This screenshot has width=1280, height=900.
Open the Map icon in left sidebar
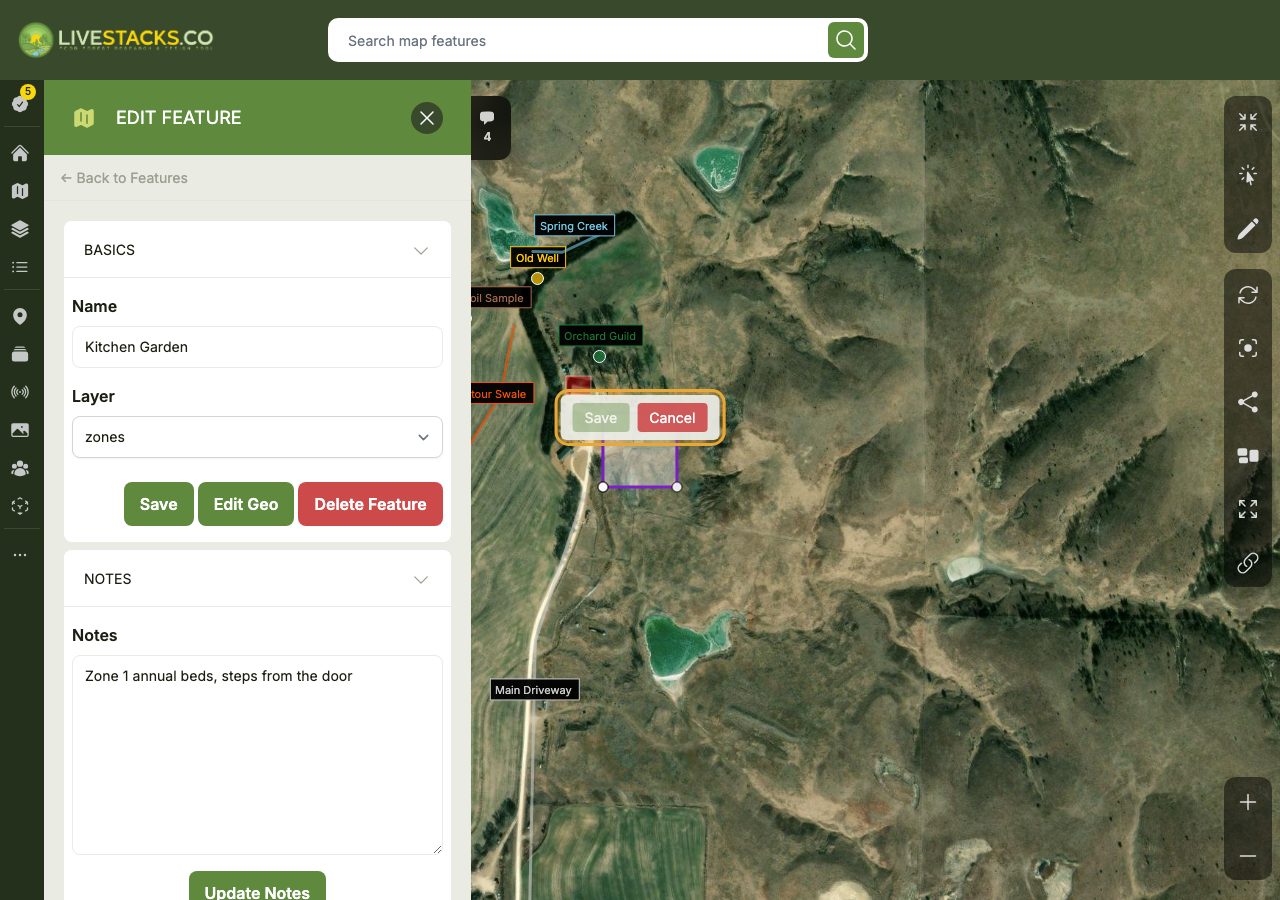[x=20, y=191]
